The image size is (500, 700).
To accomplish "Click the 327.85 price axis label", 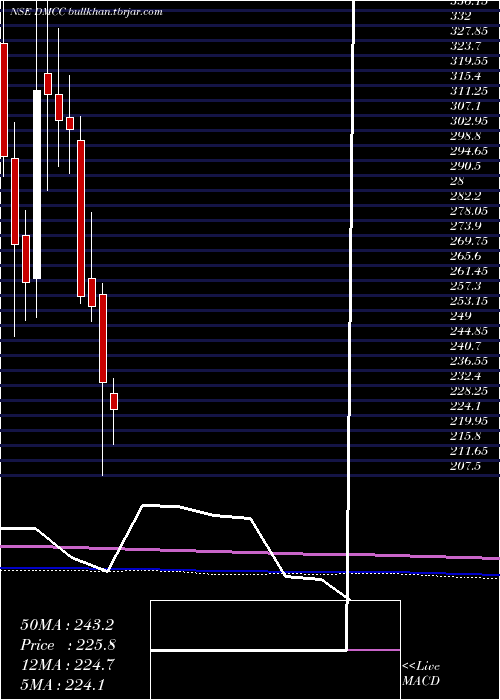I will [x=468, y=31].
